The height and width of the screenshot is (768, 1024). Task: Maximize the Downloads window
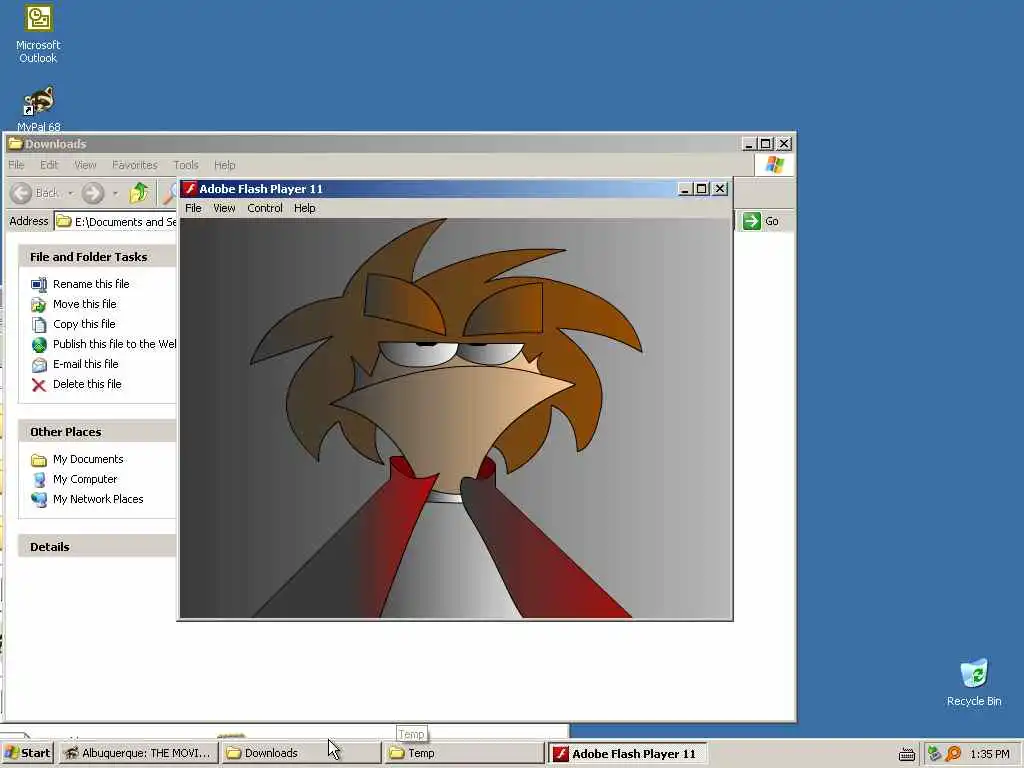[x=766, y=144]
